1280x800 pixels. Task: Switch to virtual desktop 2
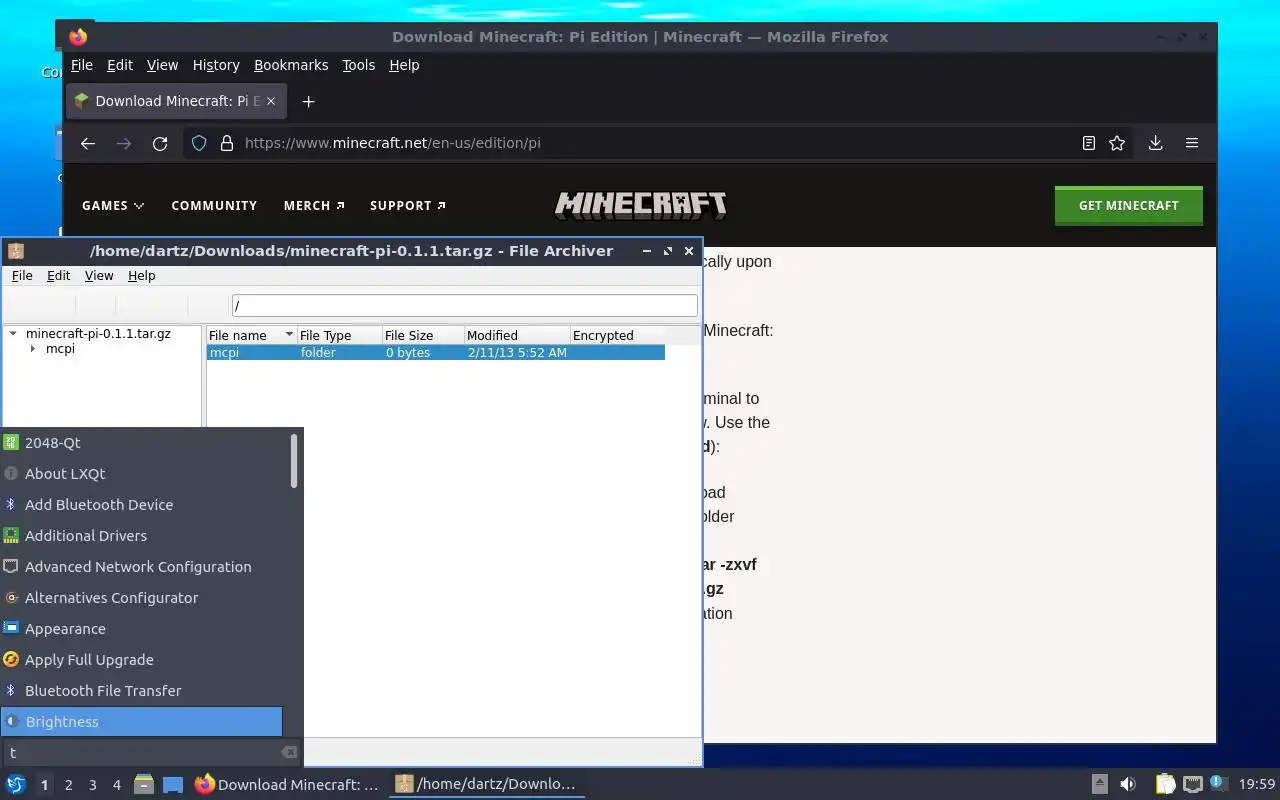click(x=68, y=785)
